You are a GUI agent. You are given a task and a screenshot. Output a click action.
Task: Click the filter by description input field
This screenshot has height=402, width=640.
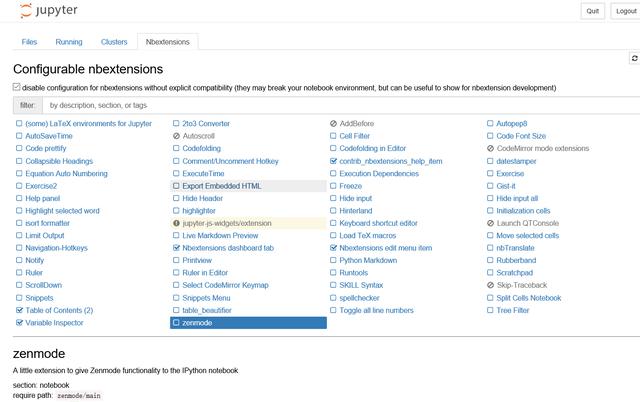(x=341, y=105)
